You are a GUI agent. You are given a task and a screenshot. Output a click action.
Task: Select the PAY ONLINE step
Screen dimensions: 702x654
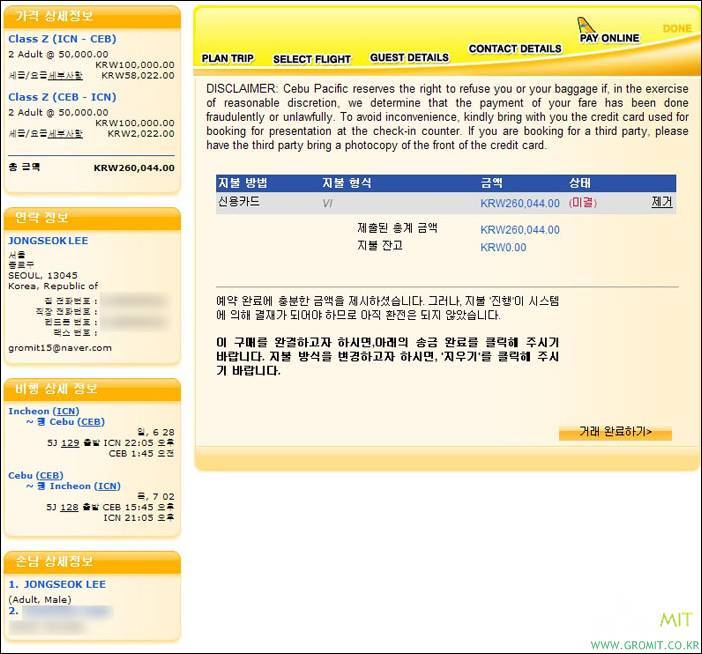(x=609, y=38)
